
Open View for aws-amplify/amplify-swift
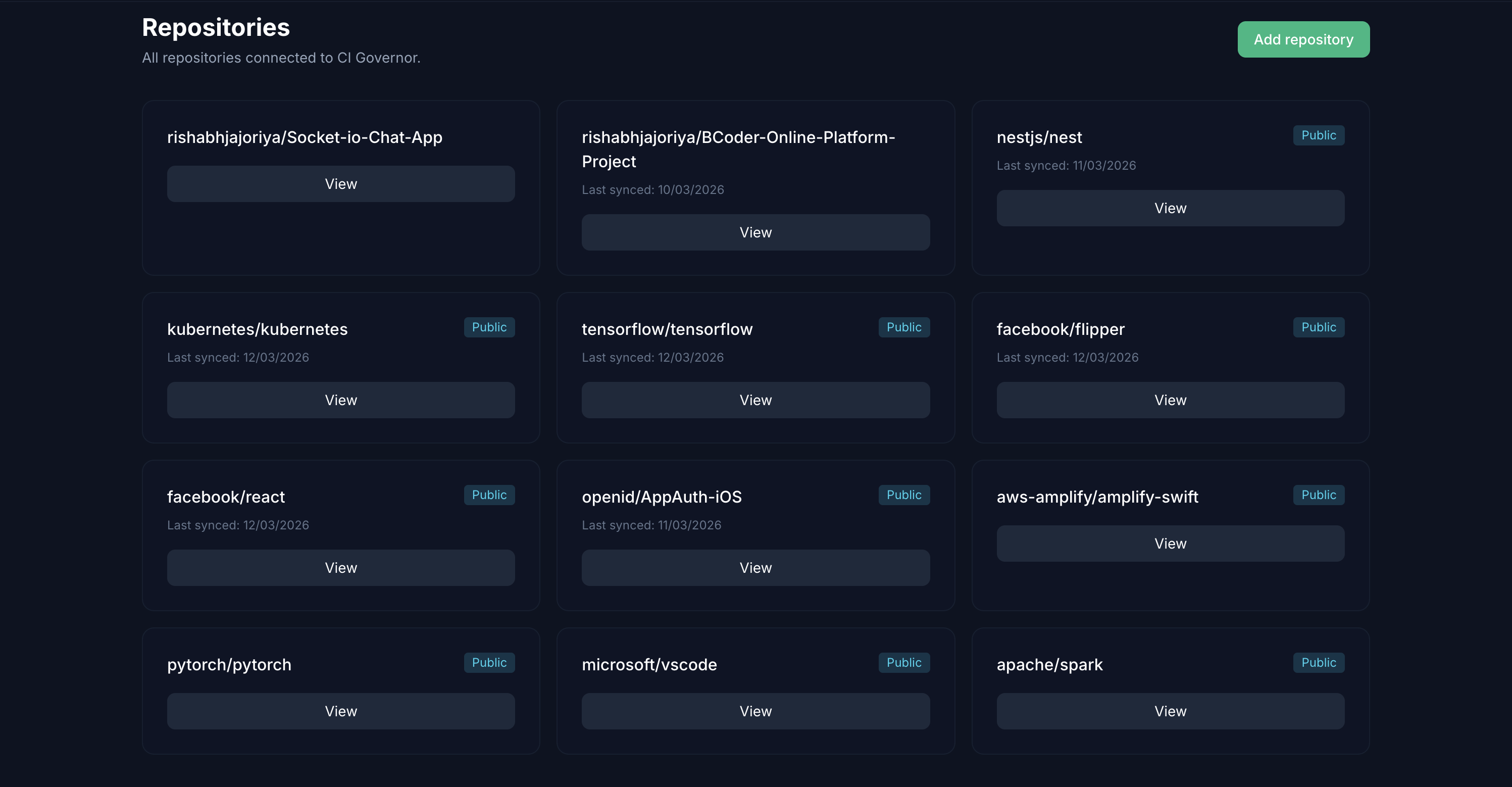coord(1170,543)
